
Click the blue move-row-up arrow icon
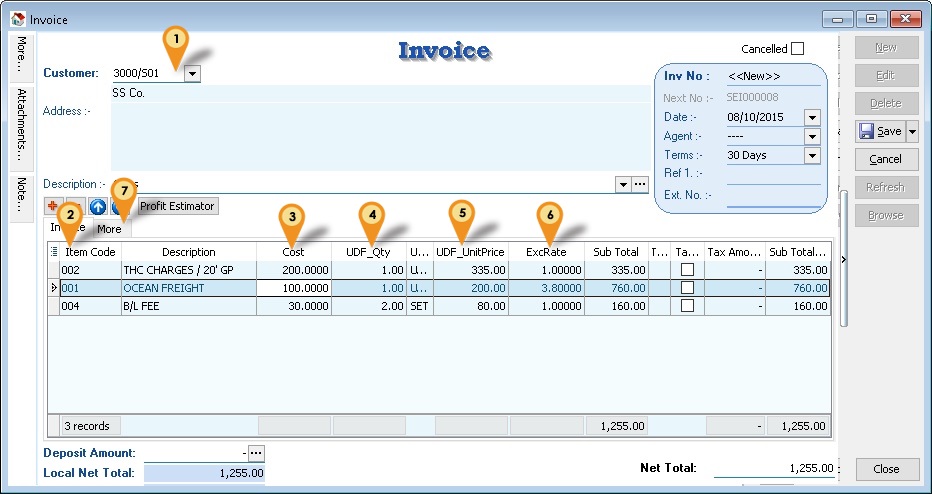tap(97, 206)
